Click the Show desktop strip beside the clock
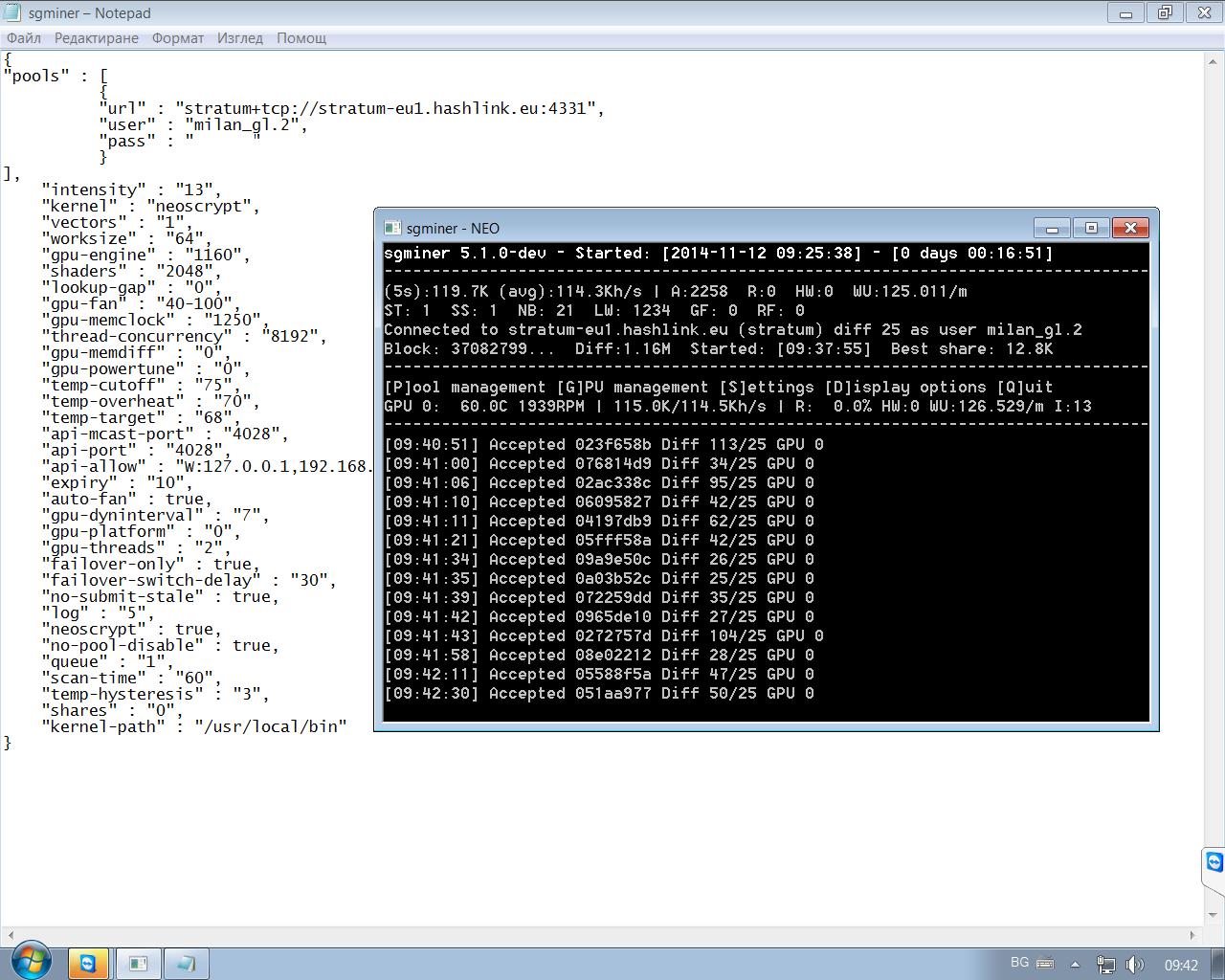 click(x=1217, y=964)
